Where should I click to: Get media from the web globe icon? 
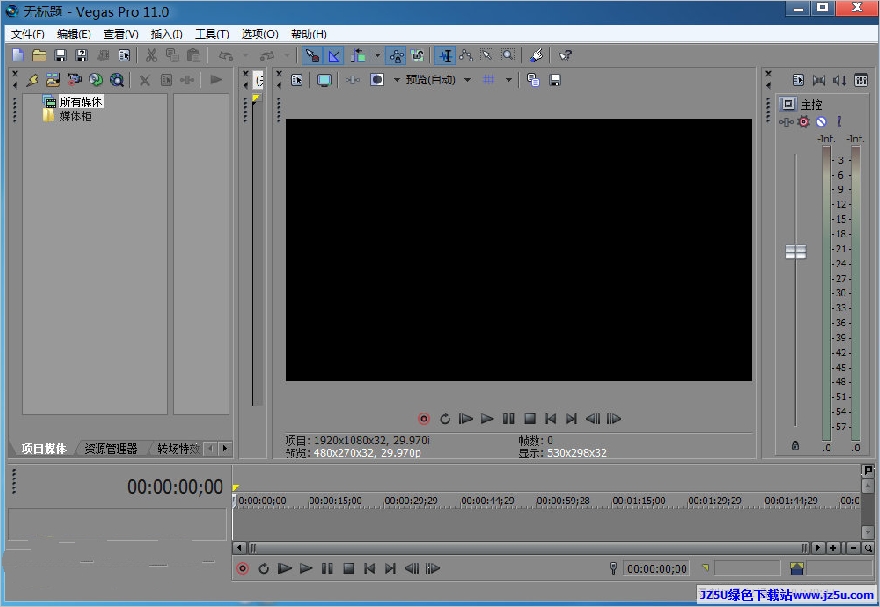click(x=117, y=80)
